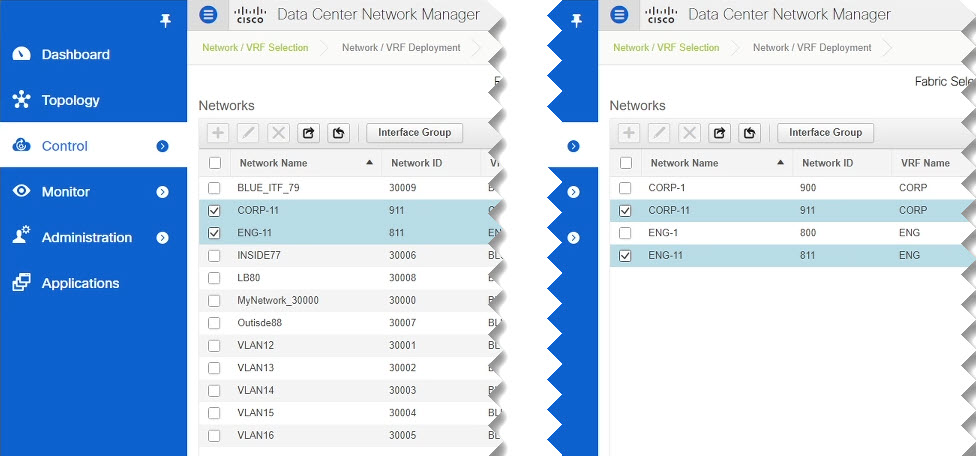Click Network ID column header above 30009
Image resolution: width=976 pixels, height=456 pixels.
(x=416, y=163)
